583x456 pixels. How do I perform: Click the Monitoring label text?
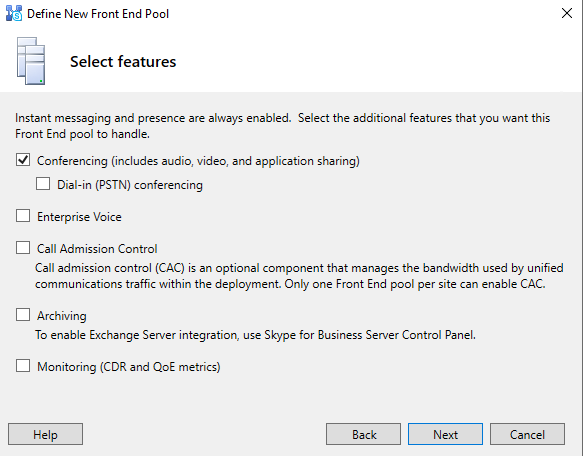(x=129, y=367)
